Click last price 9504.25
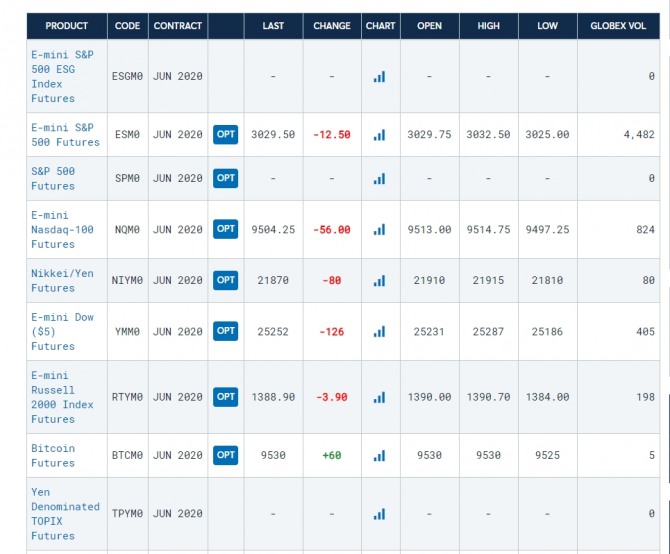The height and width of the screenshot is (554, 670). 273,230
